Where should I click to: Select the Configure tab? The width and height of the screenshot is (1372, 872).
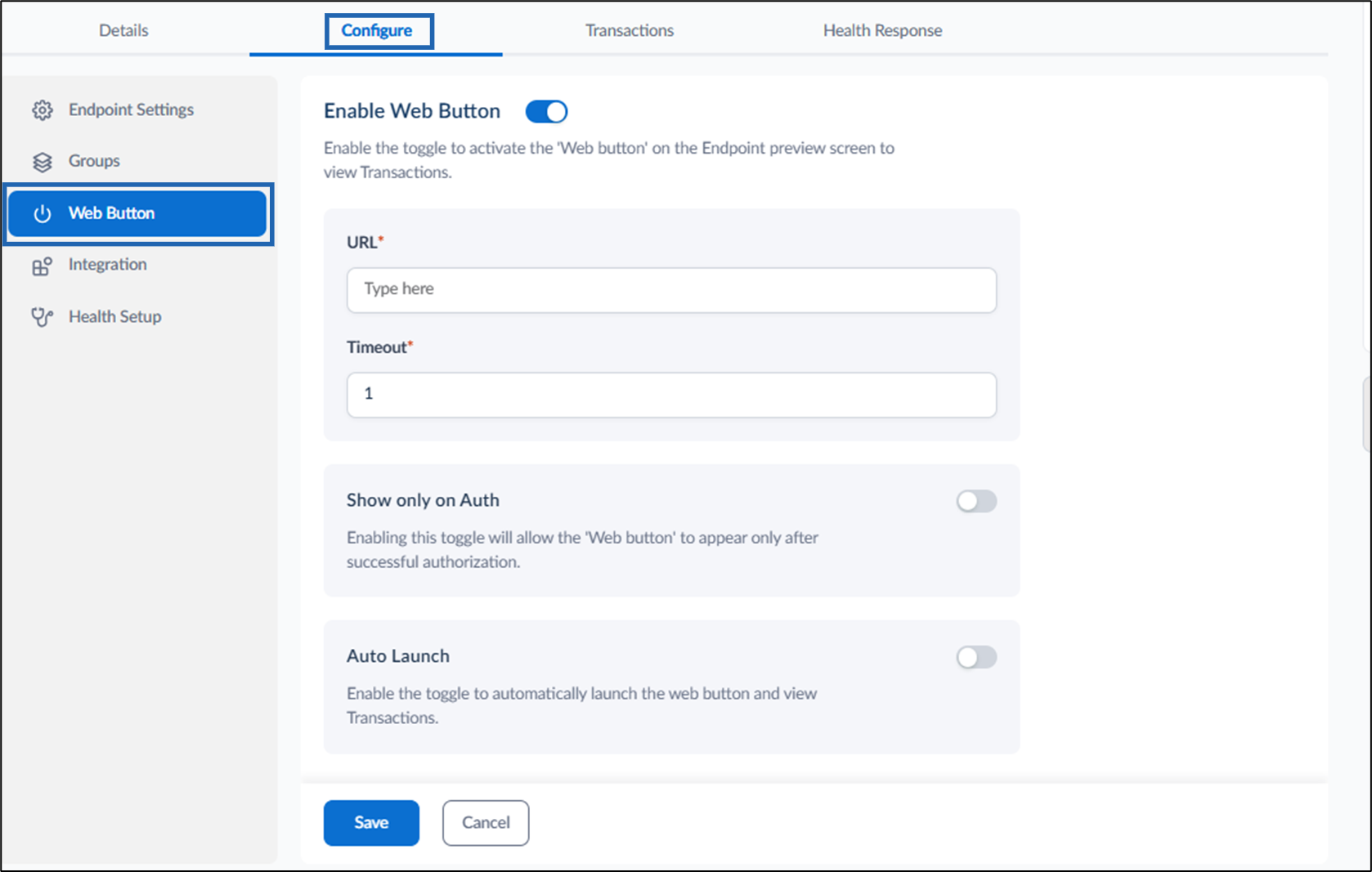click(377, 30)
